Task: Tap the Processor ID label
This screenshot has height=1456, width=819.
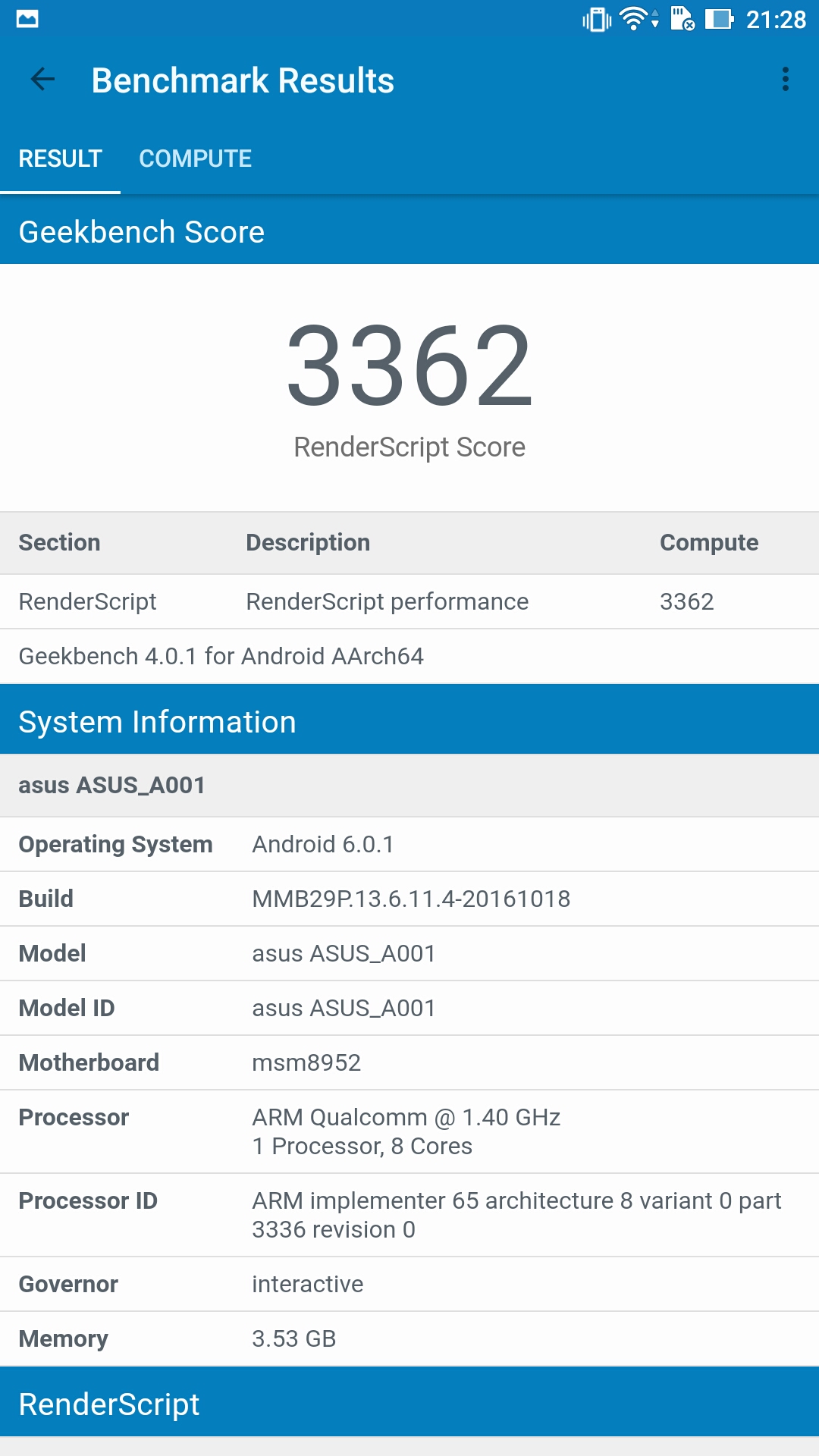Action: point(88,1200)
